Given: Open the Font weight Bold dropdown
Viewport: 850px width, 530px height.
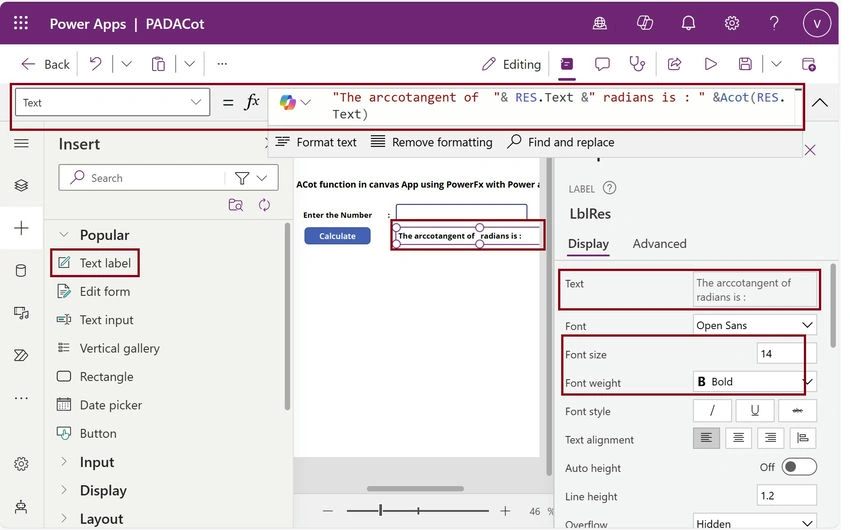Looking at the screenshot, I should pos(754,382).
